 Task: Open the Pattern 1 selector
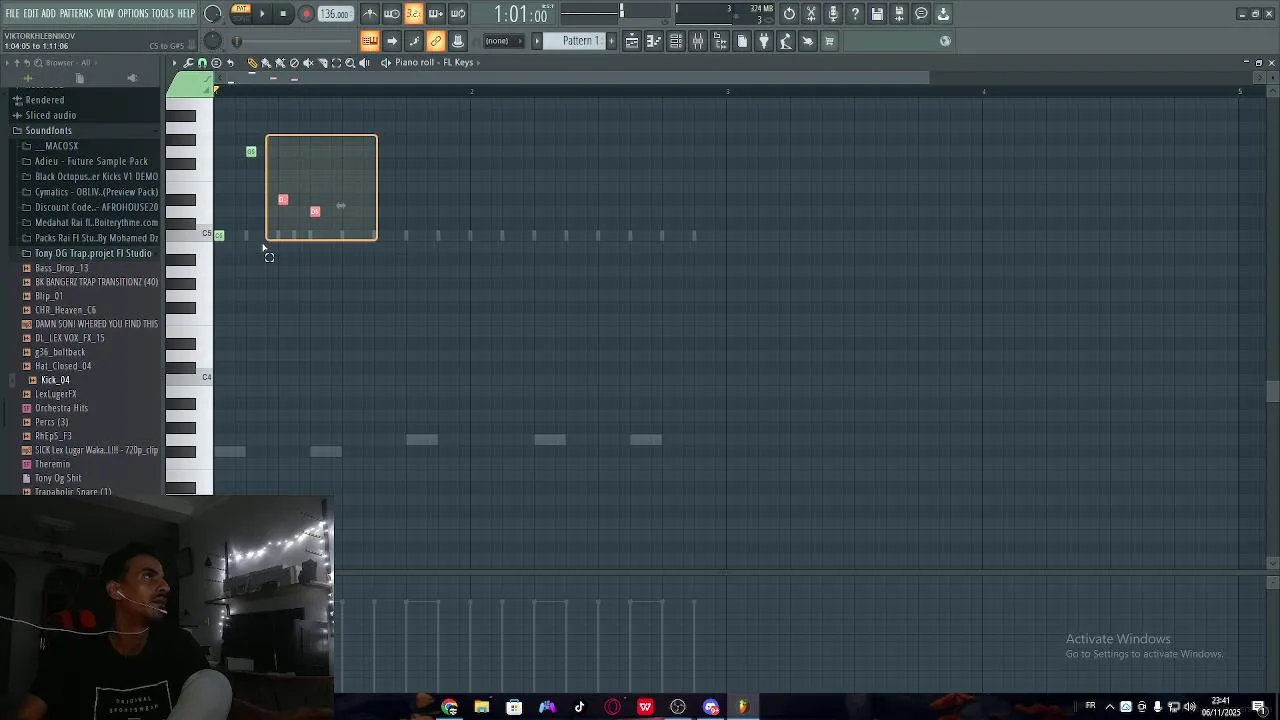tap(580, 41)
